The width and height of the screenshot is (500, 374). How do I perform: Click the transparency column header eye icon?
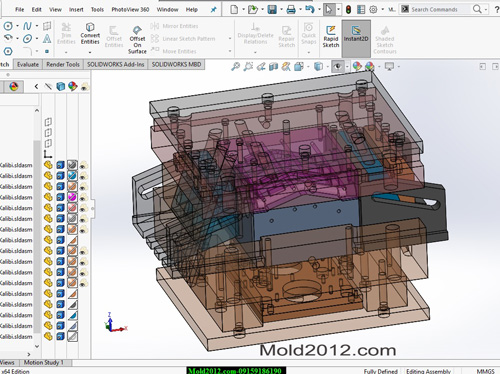(x=84, y=87)
